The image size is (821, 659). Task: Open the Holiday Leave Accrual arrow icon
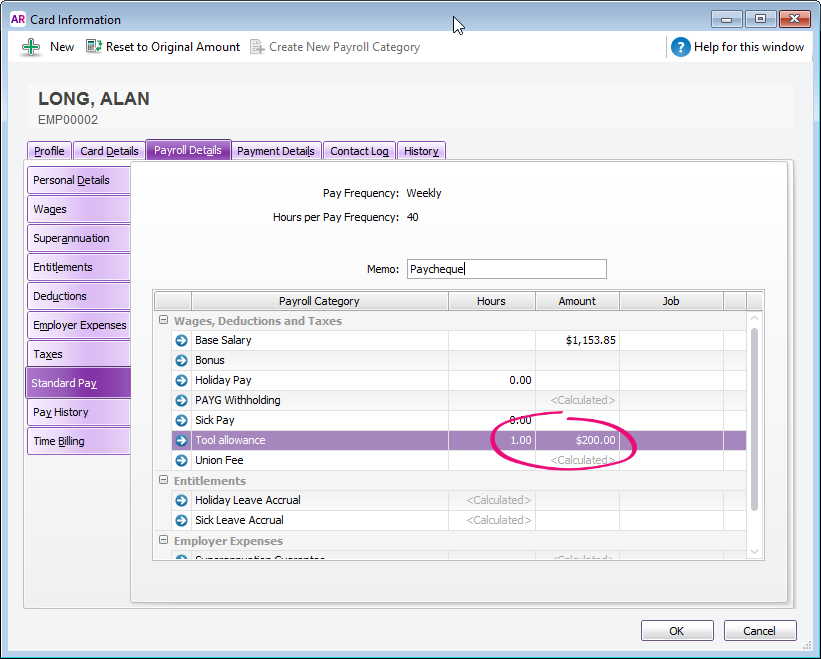point(181,500)
